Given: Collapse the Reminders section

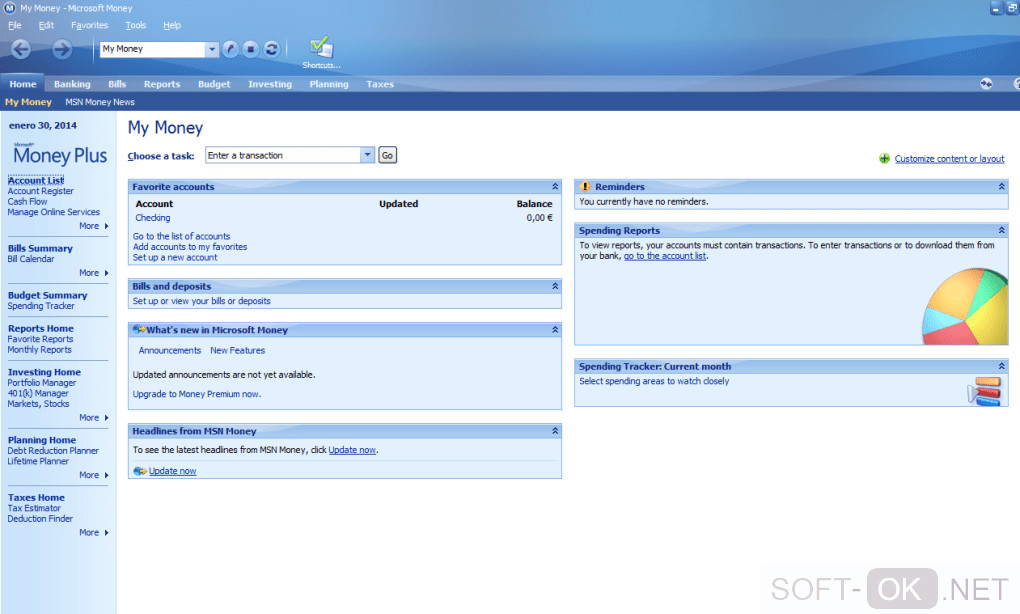Looking at the screenshot, I should pos(1001,187).
